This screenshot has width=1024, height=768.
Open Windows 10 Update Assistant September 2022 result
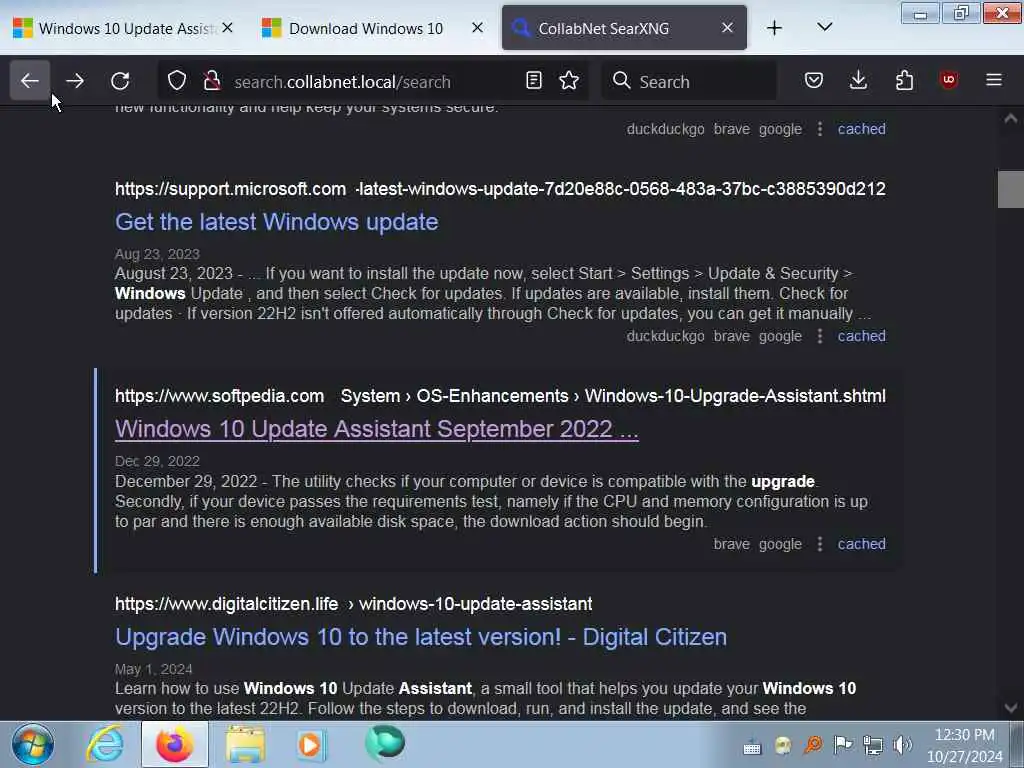tap(377, 430)
